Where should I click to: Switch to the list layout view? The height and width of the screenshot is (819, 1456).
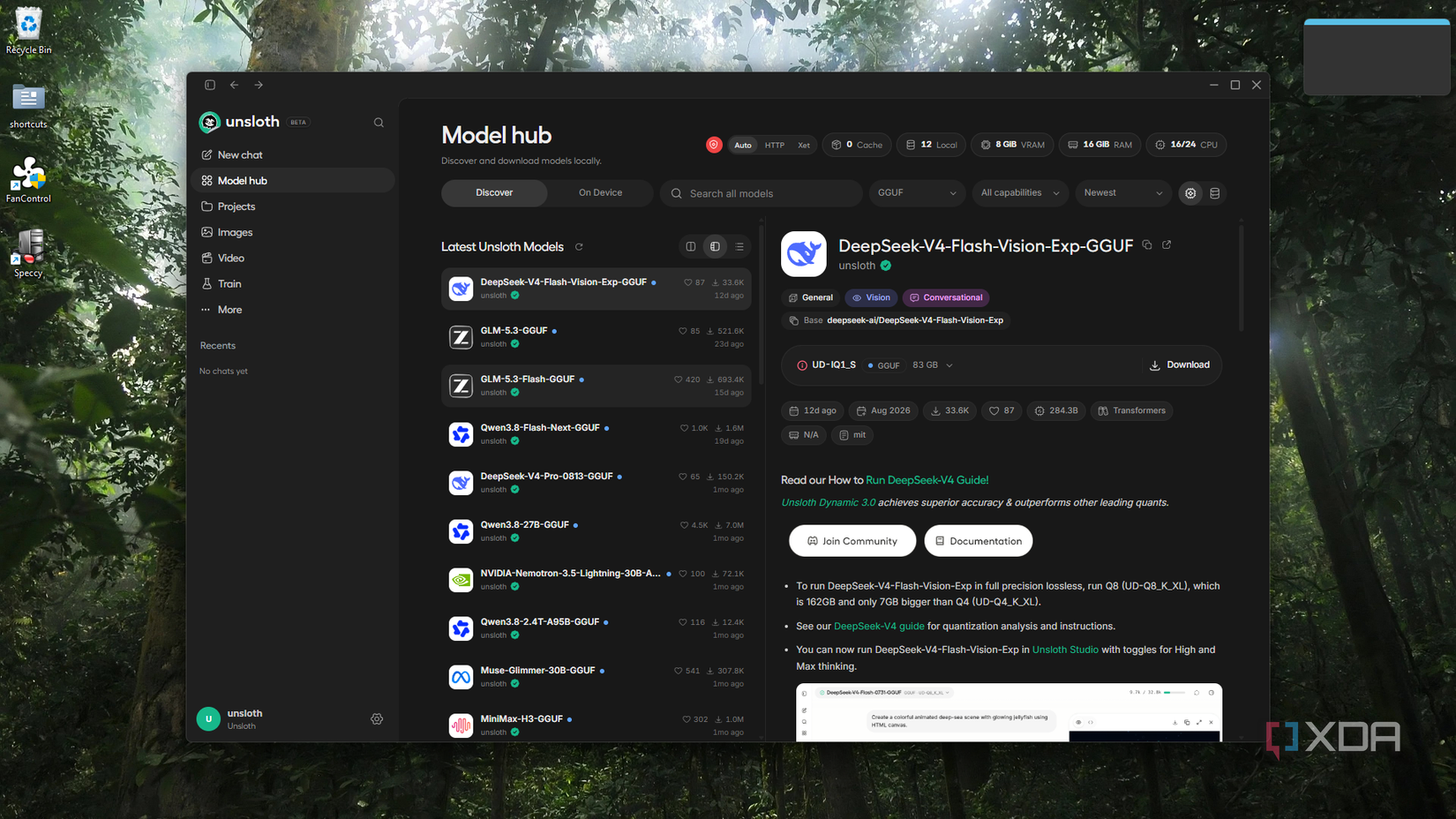740,247
